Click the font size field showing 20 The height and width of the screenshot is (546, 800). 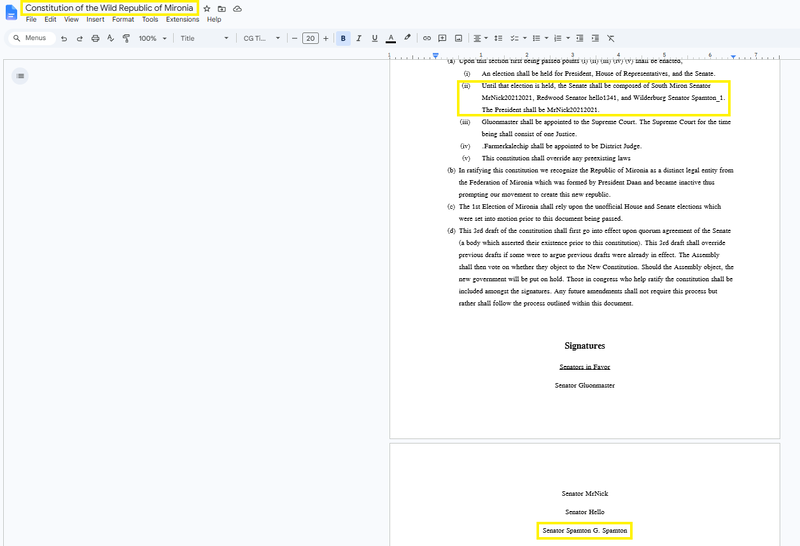[x=310, y=38]
